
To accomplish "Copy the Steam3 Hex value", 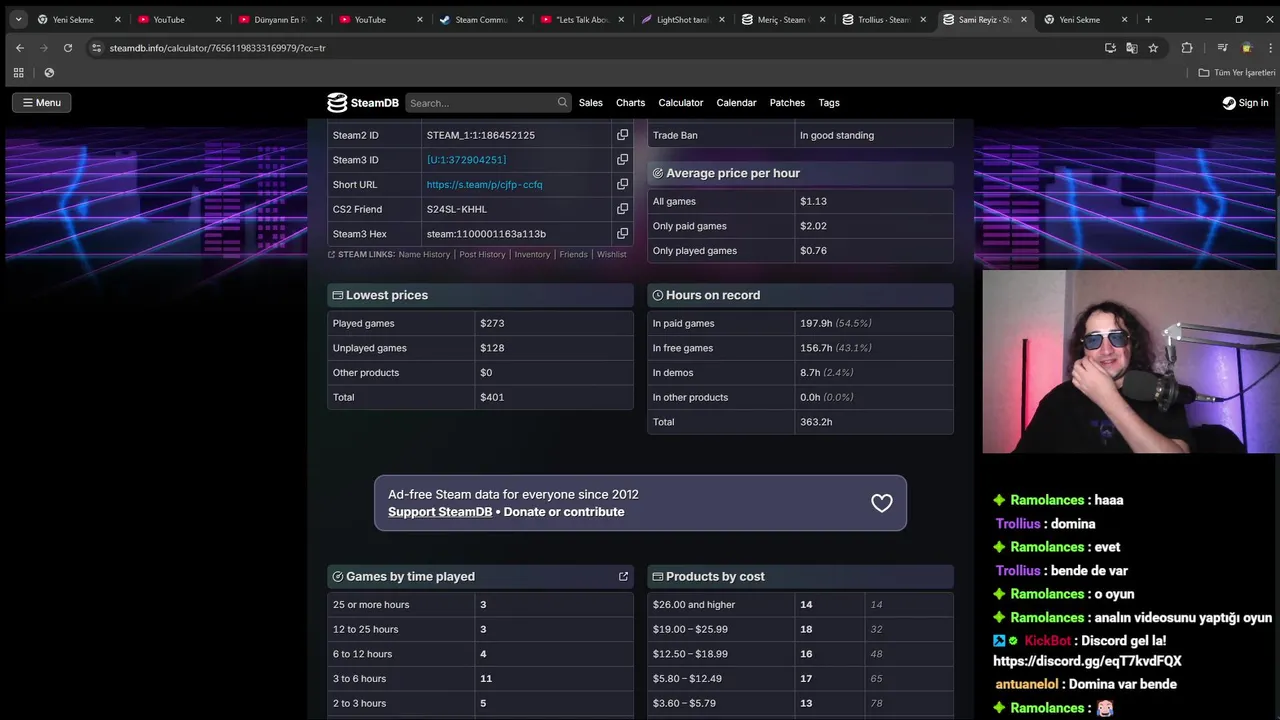I will [622, 234].
